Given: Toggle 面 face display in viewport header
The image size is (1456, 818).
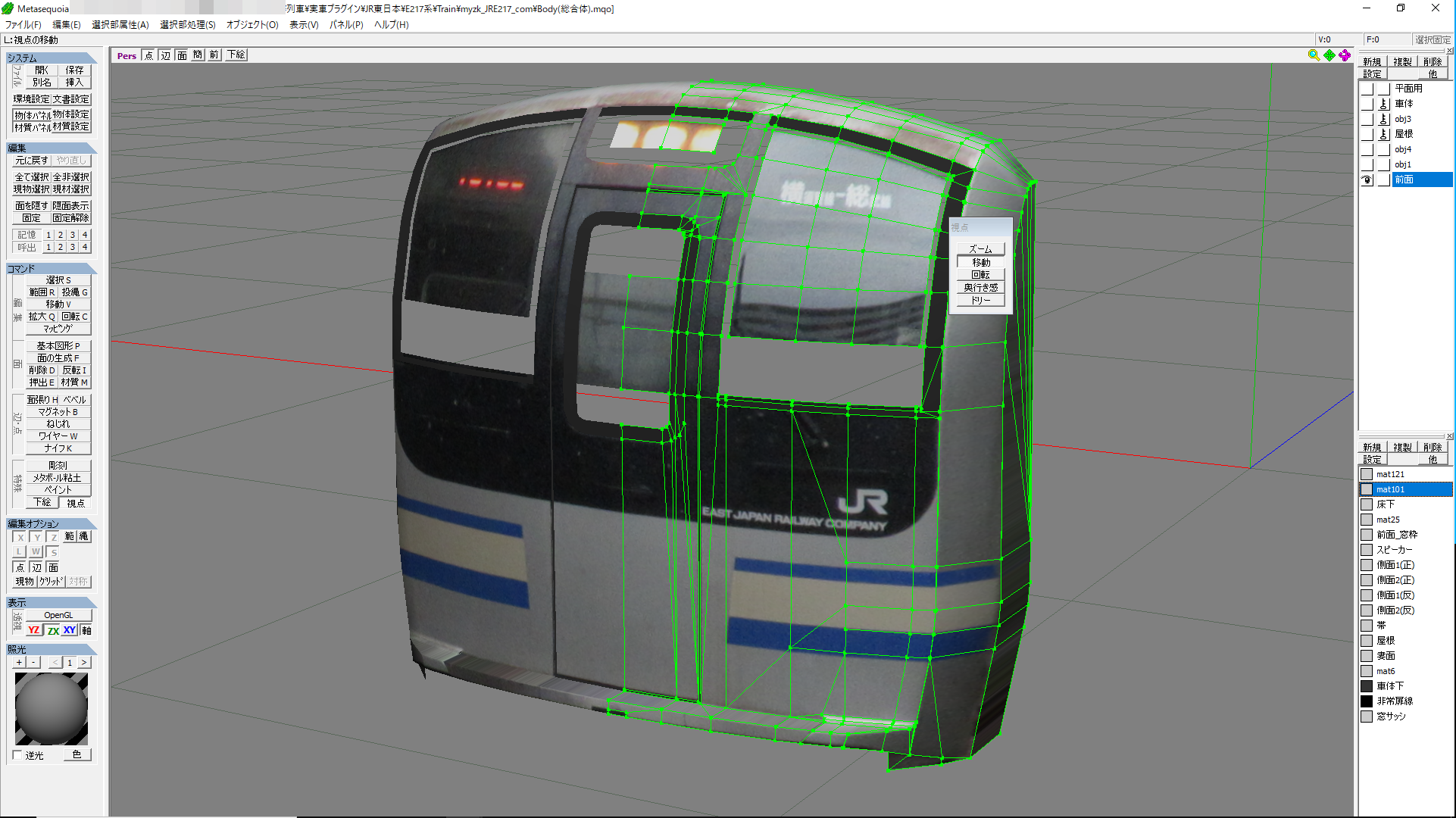Looking at the screenshot, I should [x=182, y=55].
